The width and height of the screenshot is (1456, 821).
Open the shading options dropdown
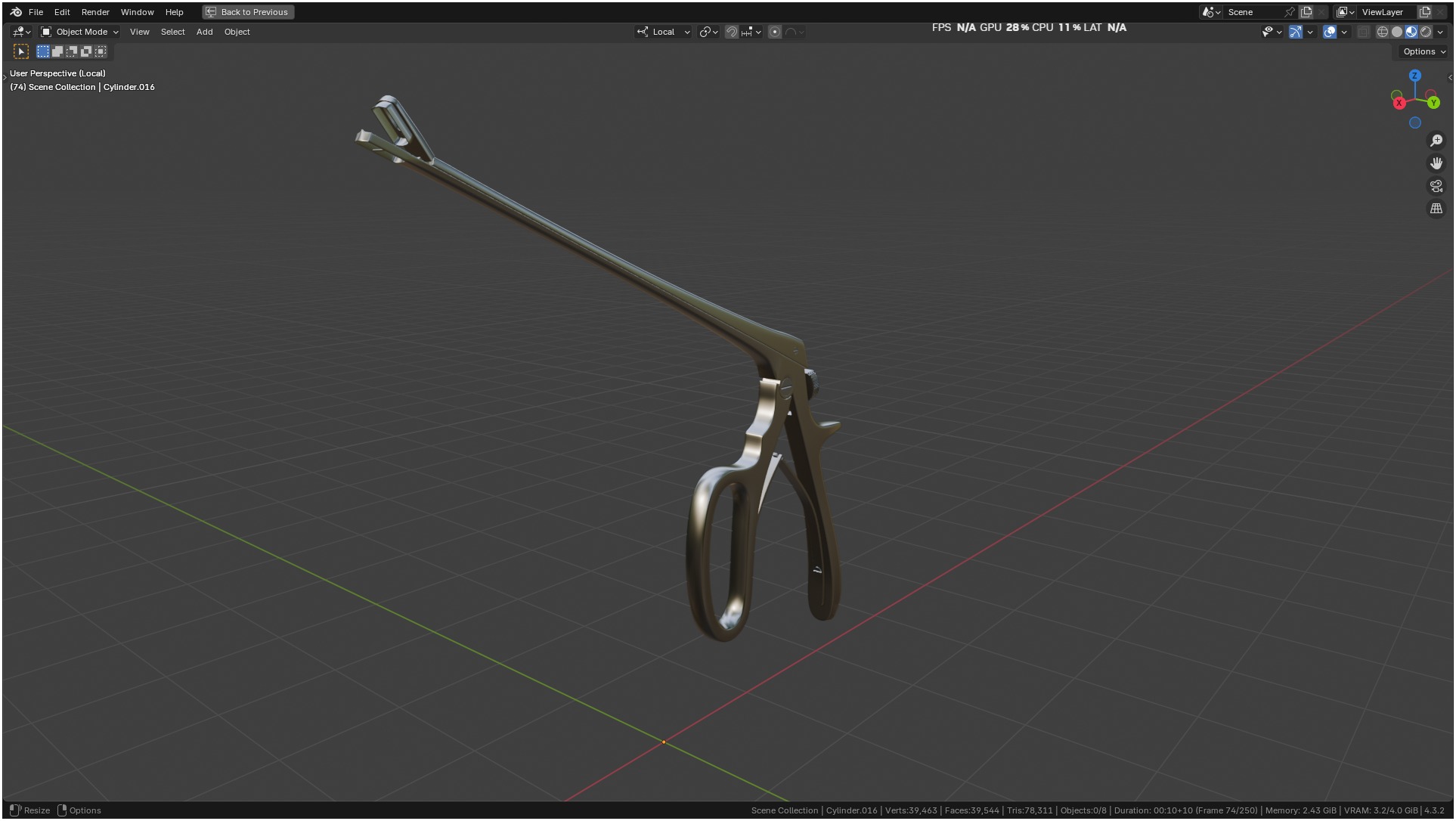tap(1441, 32)
